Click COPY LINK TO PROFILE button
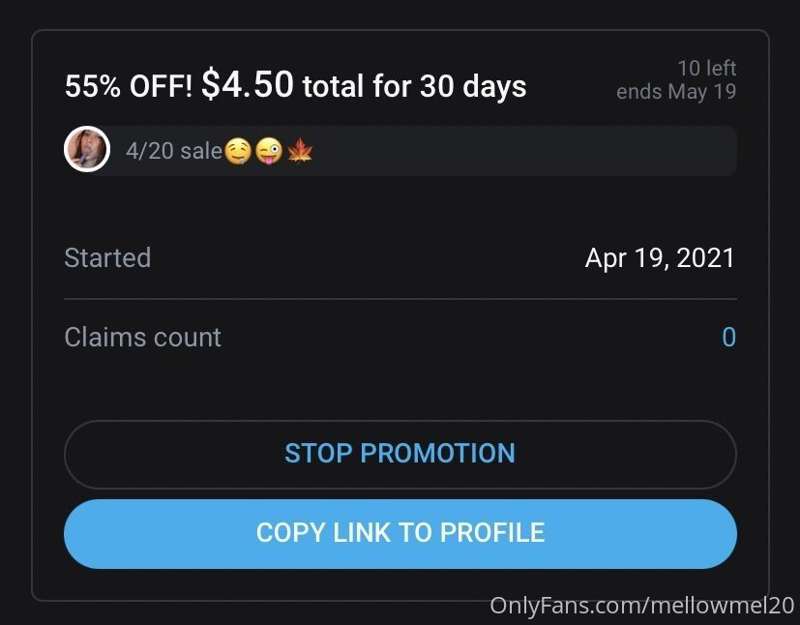Screen dimensions: 800x625 click(x=400, y=534)
